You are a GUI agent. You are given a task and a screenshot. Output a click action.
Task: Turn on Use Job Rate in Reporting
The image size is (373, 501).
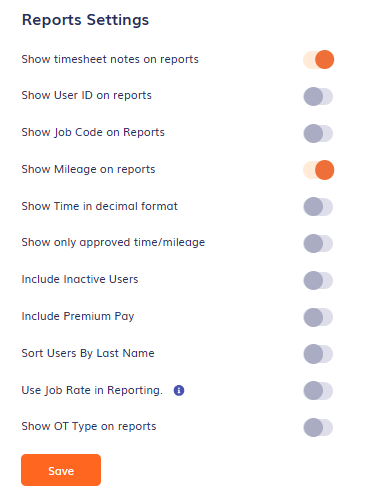click(318, 391)
